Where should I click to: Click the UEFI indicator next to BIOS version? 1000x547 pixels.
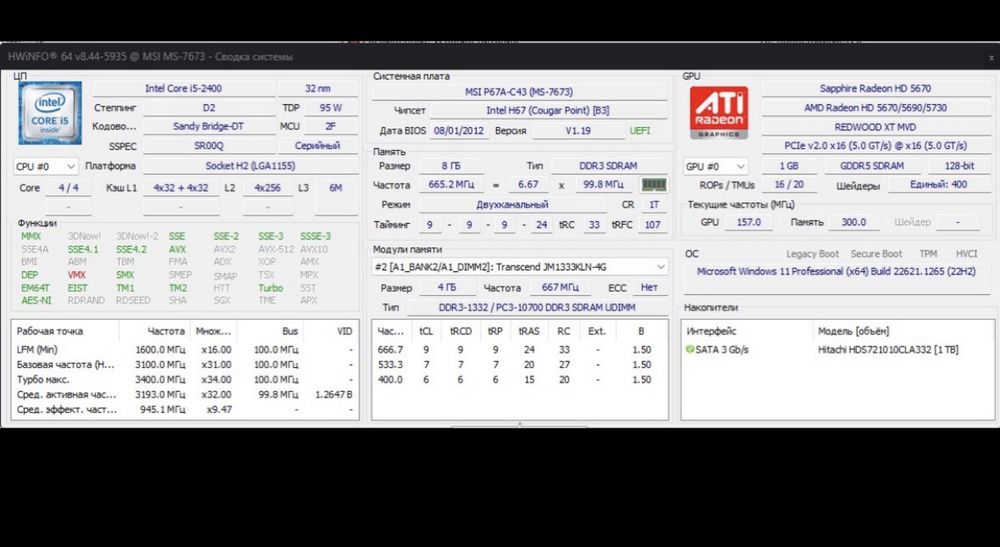tap(640, 131)
